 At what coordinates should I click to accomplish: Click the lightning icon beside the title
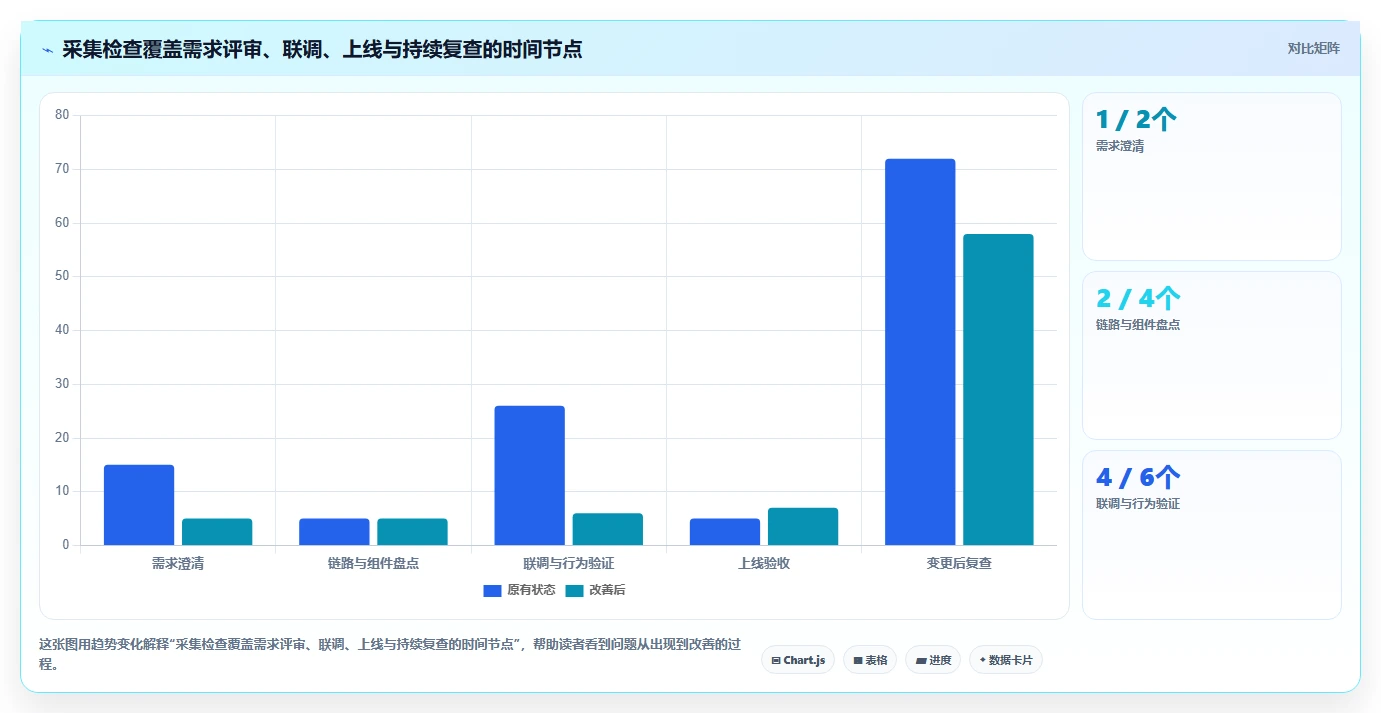point(47,49)
